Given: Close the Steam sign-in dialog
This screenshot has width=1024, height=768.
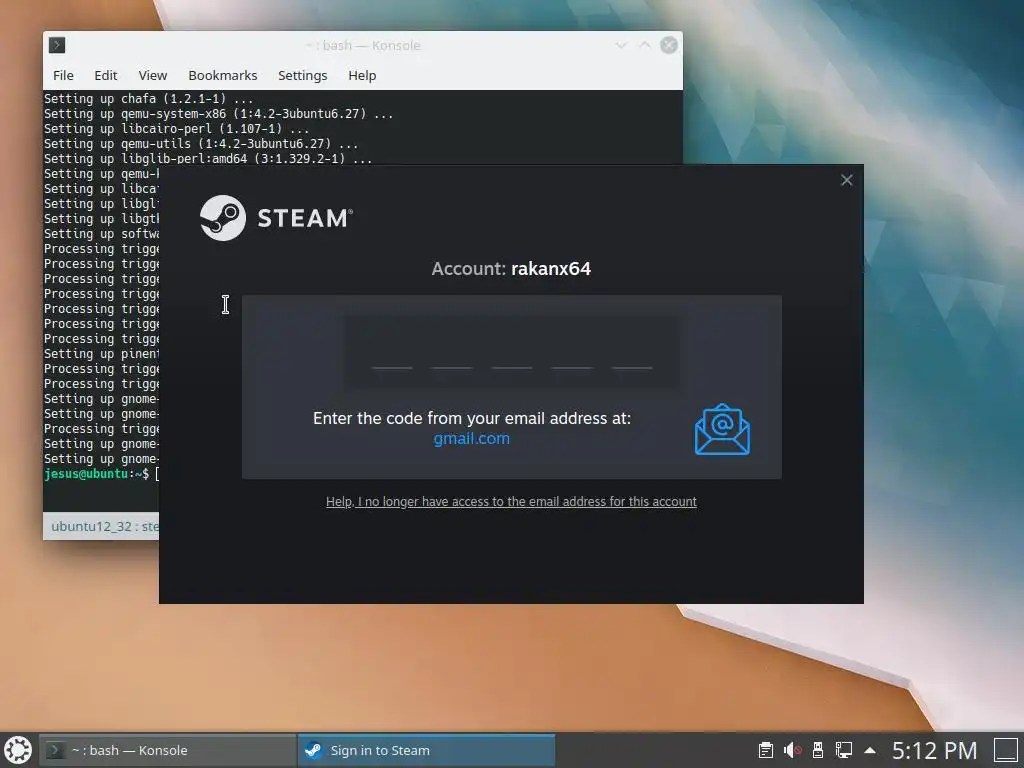Looking at the screenshot, I should coord(846,180).
